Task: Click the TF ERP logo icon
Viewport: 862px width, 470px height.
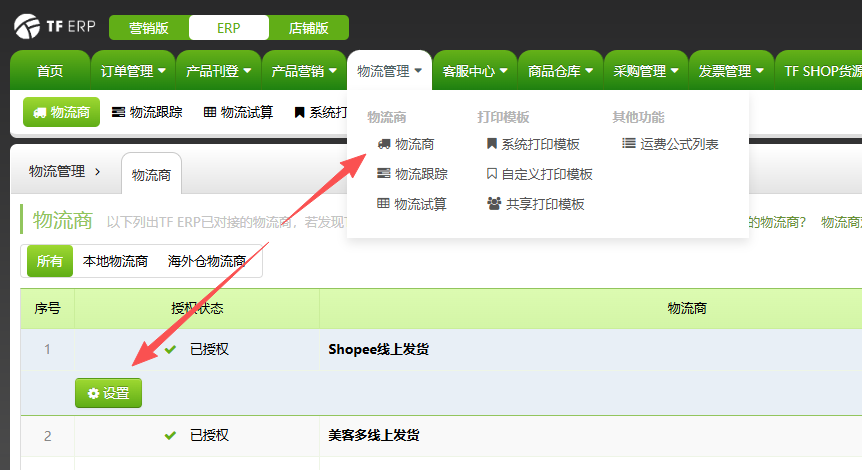Action: (x=27, y=26)
